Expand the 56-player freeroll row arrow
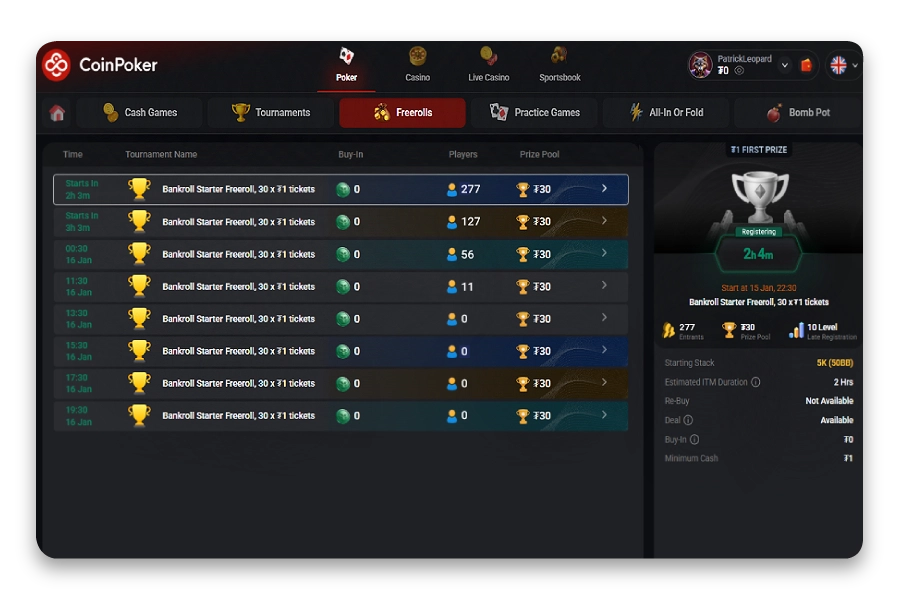 tap(604, 254)
